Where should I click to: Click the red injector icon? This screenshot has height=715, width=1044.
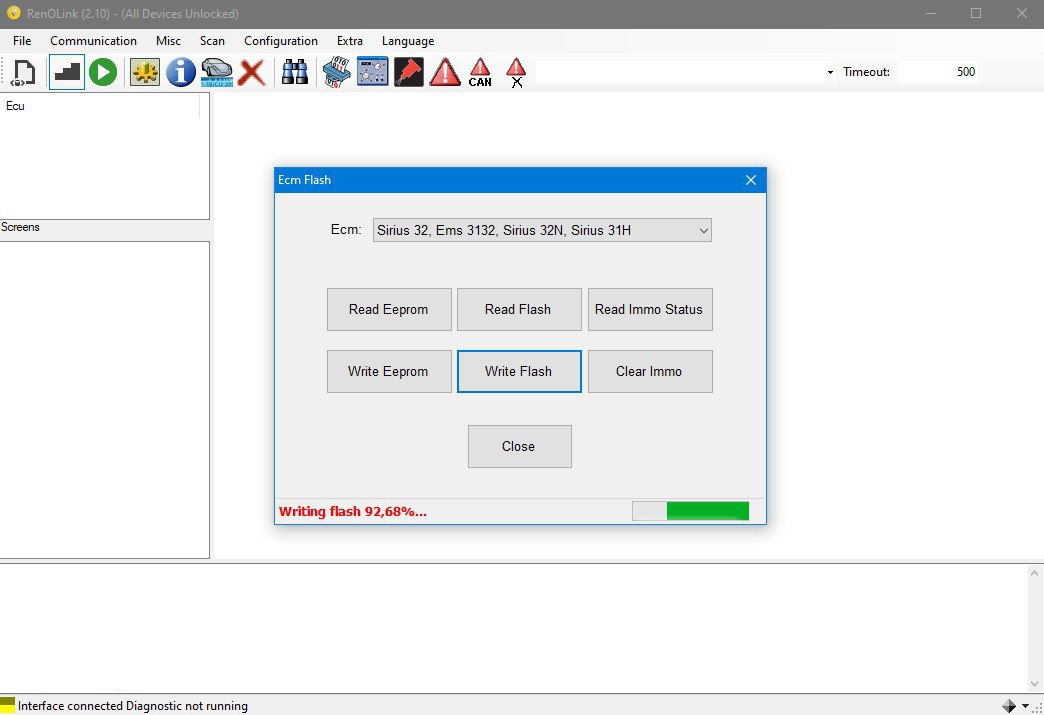408,72
